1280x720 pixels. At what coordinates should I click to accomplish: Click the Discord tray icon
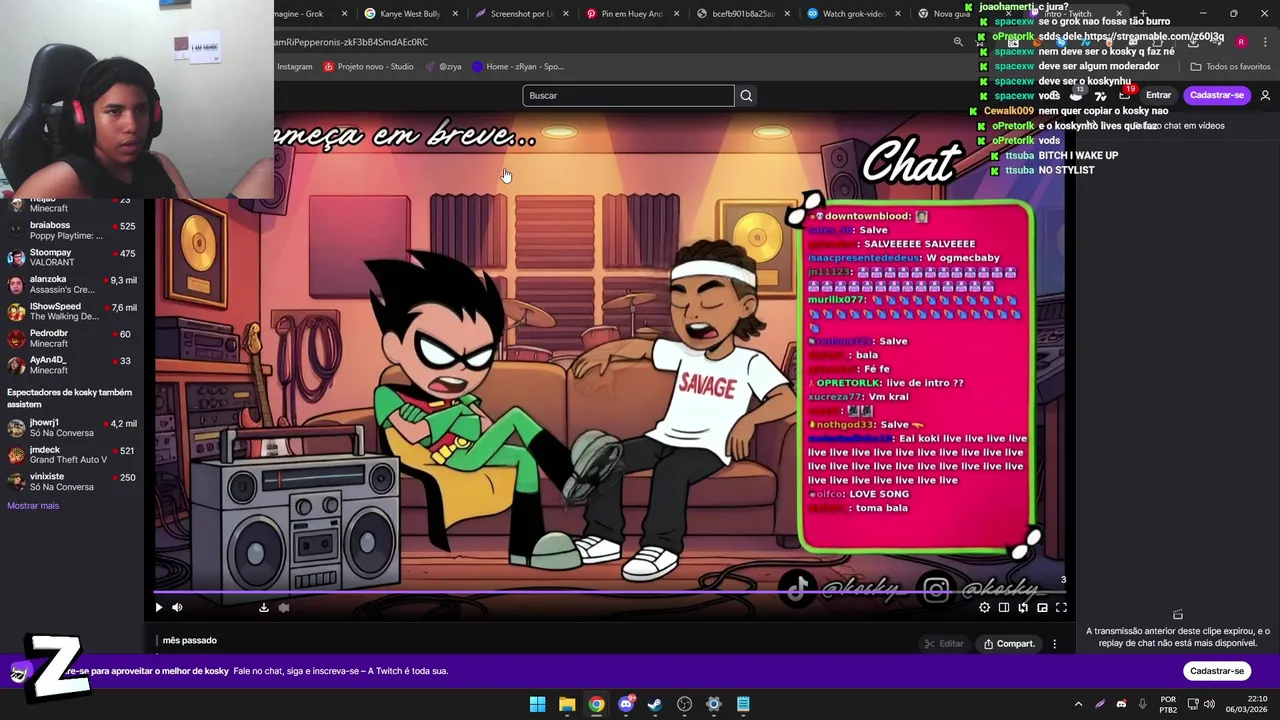[x=1121, y=704]
